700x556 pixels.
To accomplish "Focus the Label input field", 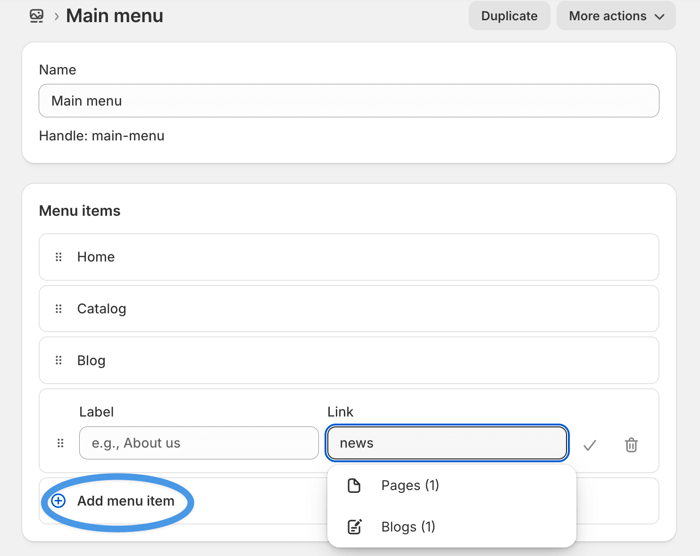I will click(x=199, y=443).
